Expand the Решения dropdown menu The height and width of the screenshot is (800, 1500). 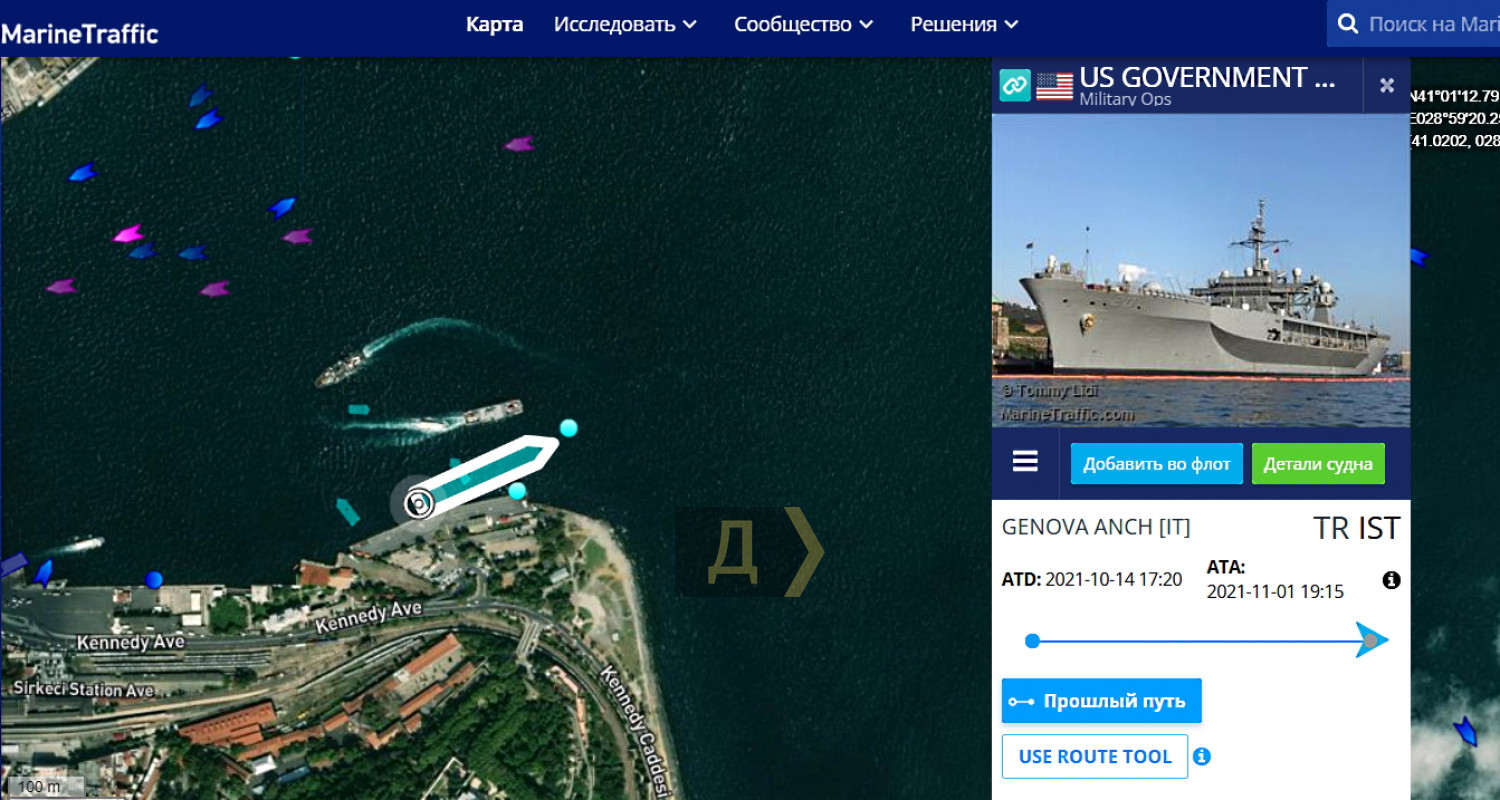[964, 24]
